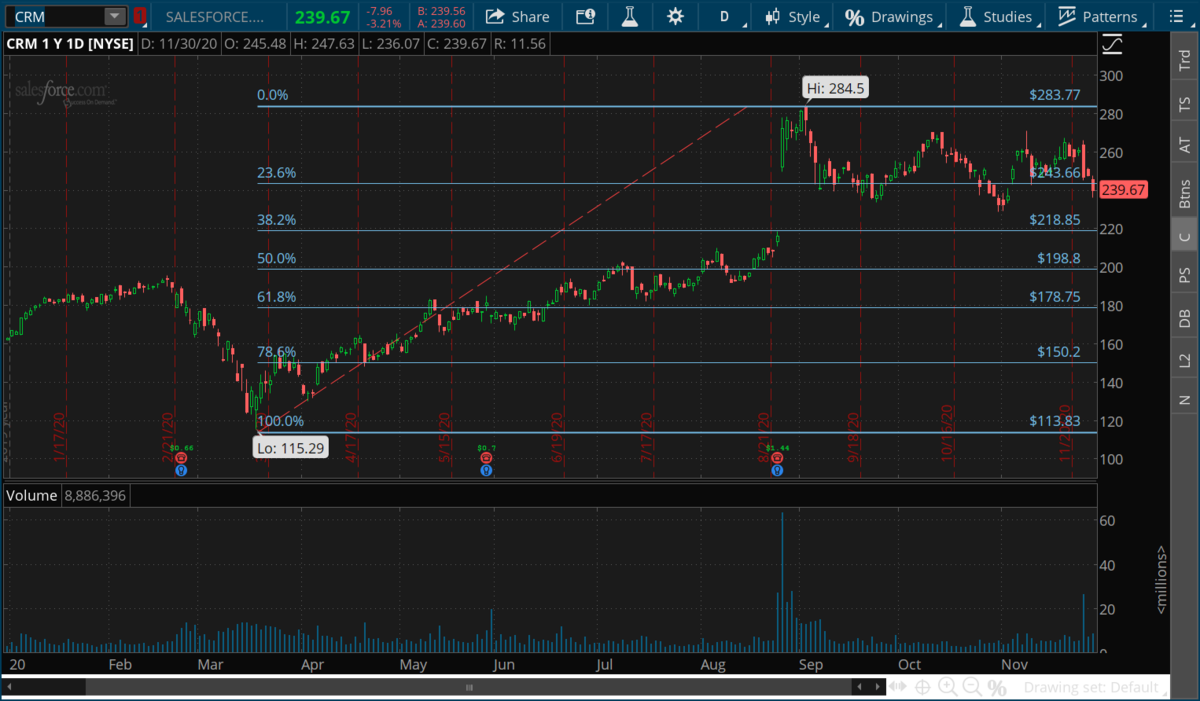
Task: Open the D timeframe dropdown
Action: [725, 16]
